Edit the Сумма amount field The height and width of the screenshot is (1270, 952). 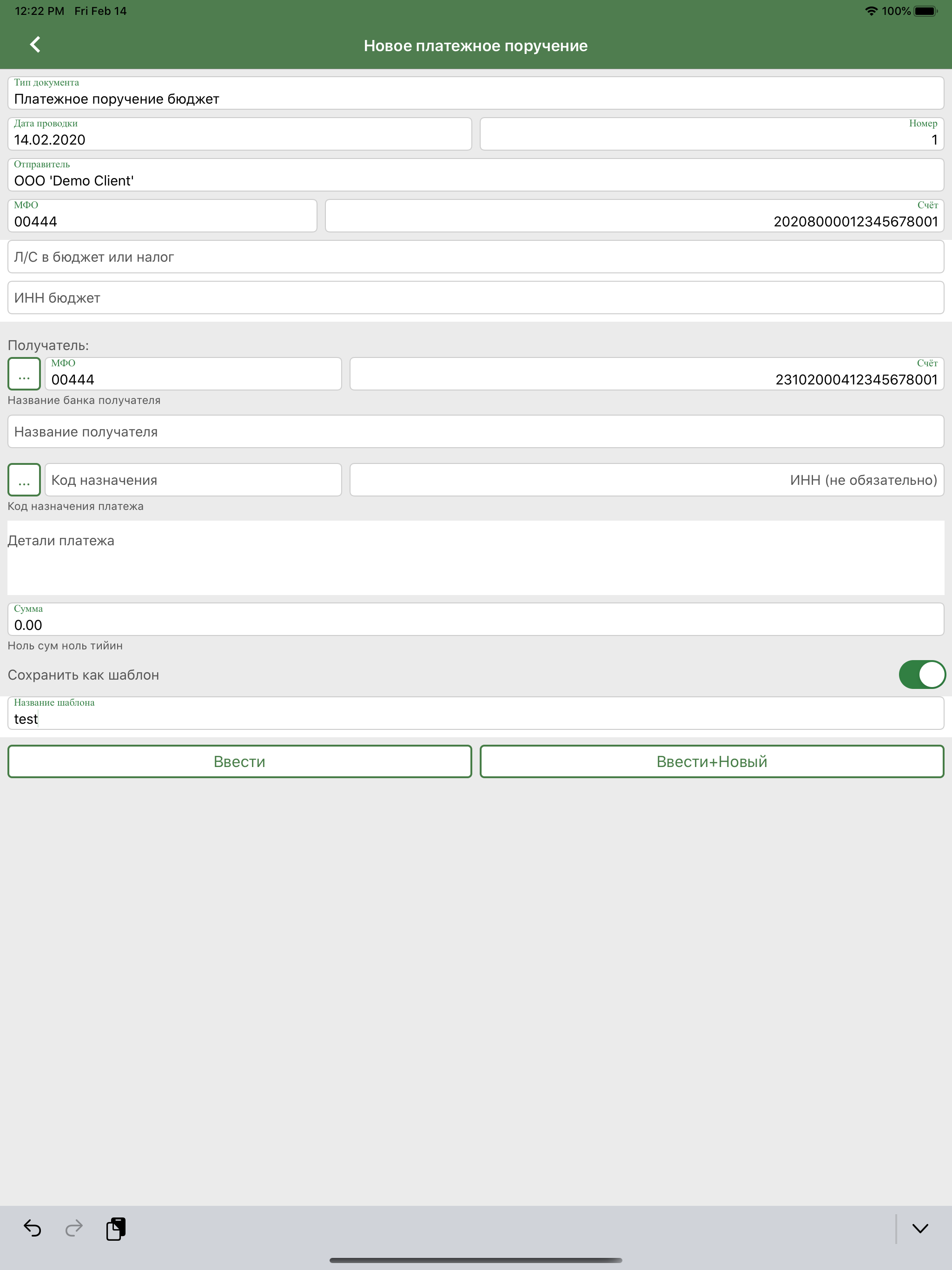476,619
